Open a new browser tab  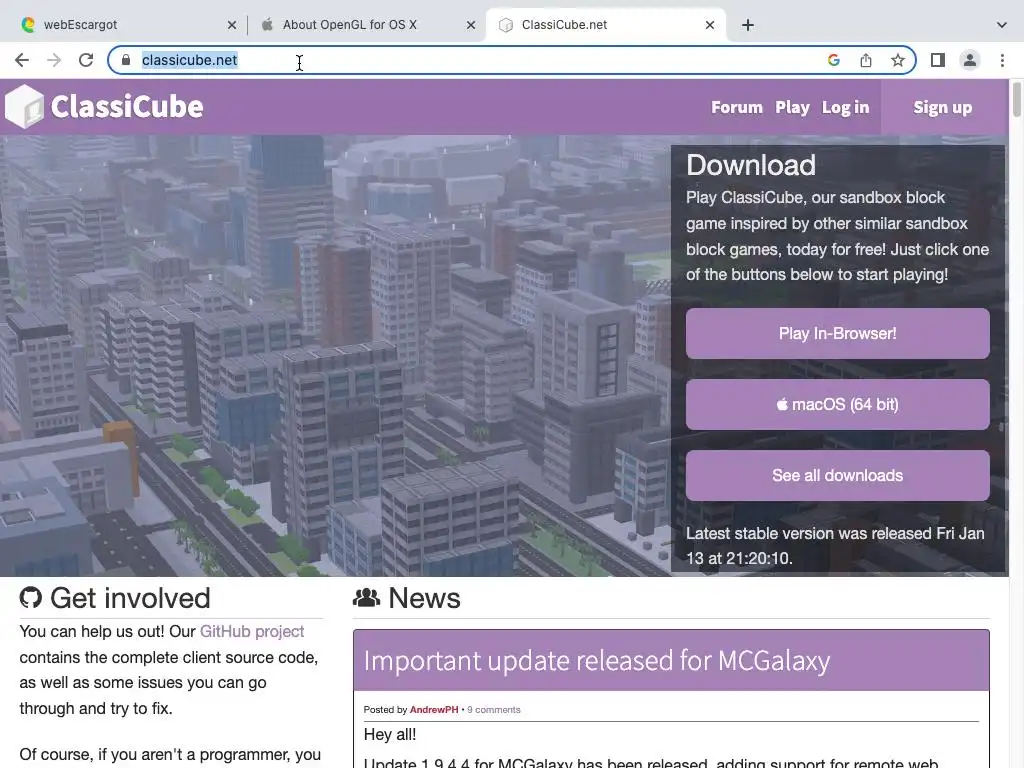[x=748, y=25]
